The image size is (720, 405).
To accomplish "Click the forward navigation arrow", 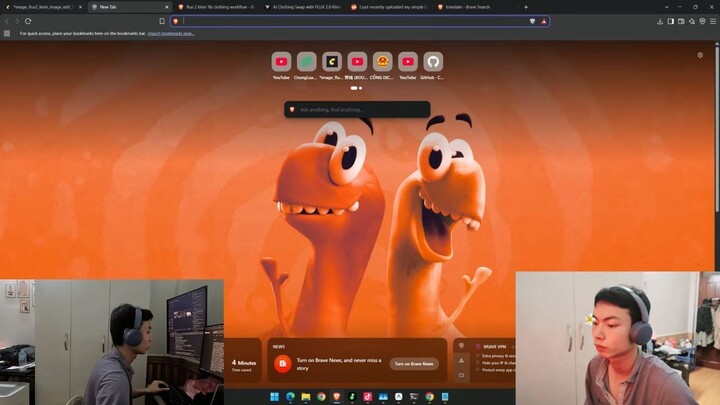I will click(17, 21).
